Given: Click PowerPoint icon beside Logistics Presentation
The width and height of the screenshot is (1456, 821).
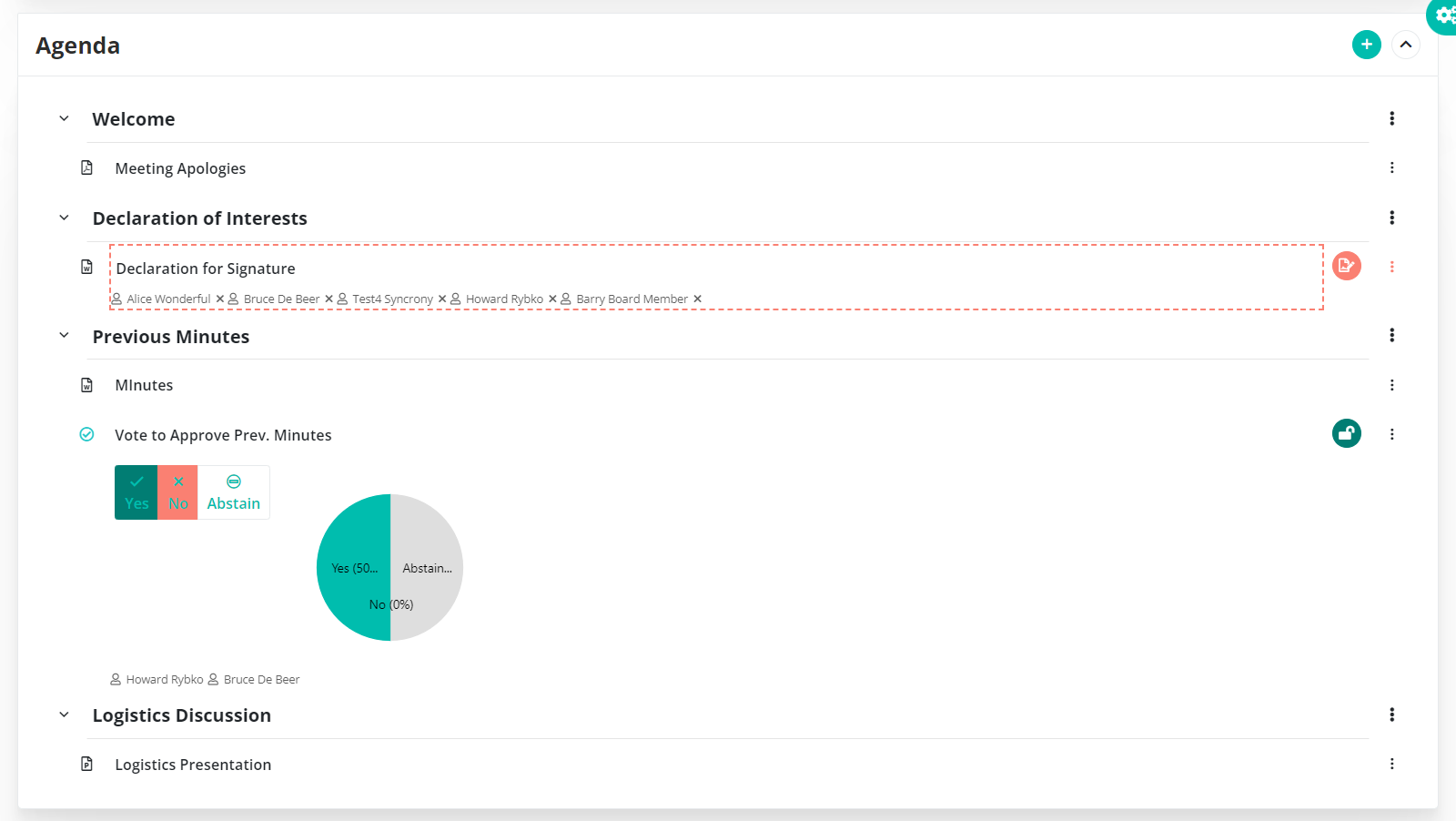Looking at the screenshot, I should point(86,764).
